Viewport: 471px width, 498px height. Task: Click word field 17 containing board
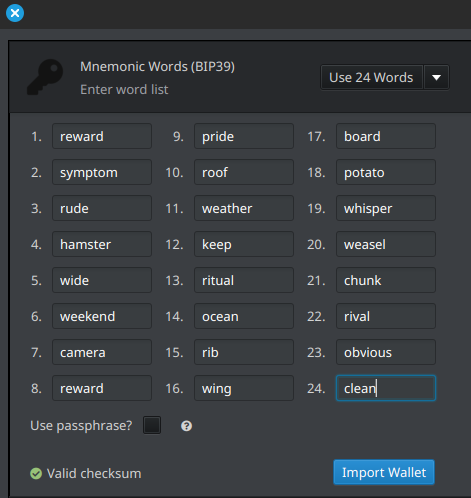pyautogui.click(x=386, y=136)
